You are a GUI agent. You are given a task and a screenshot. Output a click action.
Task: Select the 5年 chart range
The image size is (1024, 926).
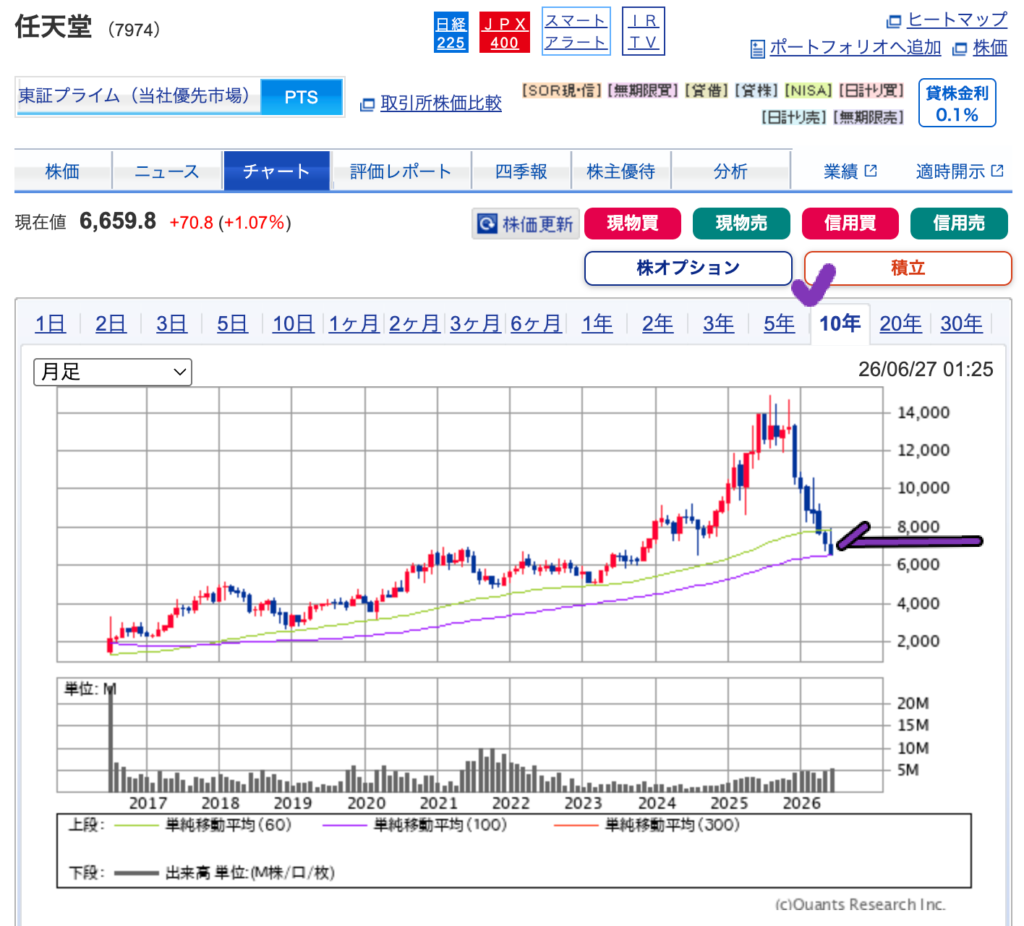(x=779, y=323)
